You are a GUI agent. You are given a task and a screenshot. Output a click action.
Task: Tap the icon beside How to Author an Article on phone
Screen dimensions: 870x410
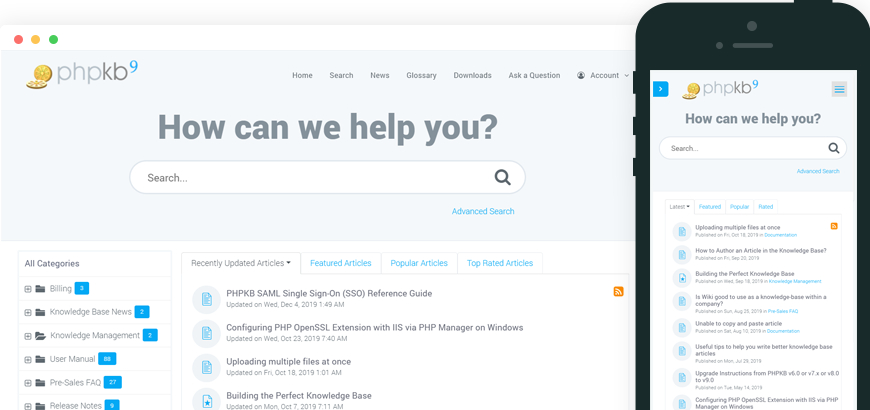pyautogui.click(x=682, y=254)
